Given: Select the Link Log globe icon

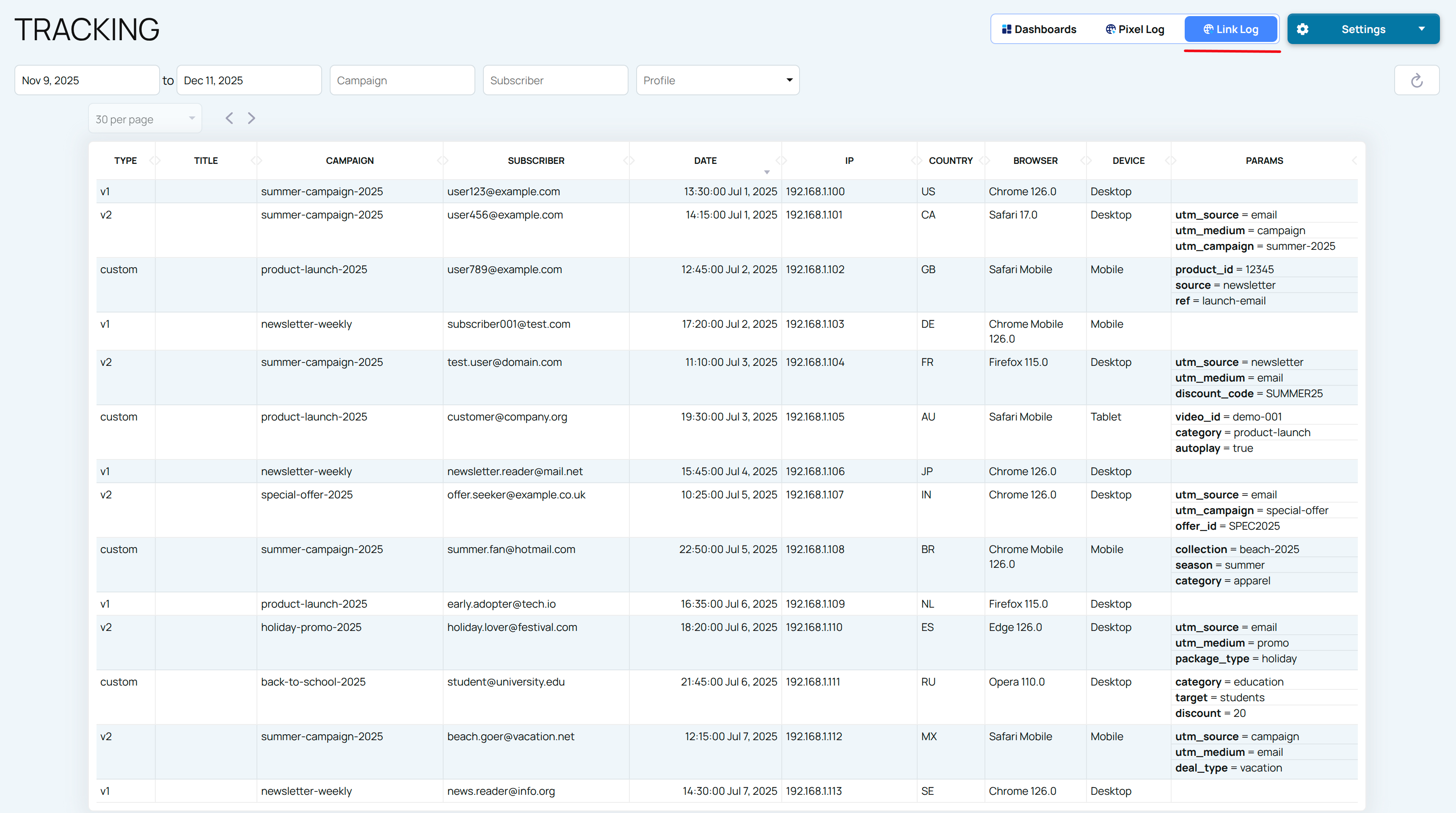Looking at the screenshot, I should [x=1208, y=29].
